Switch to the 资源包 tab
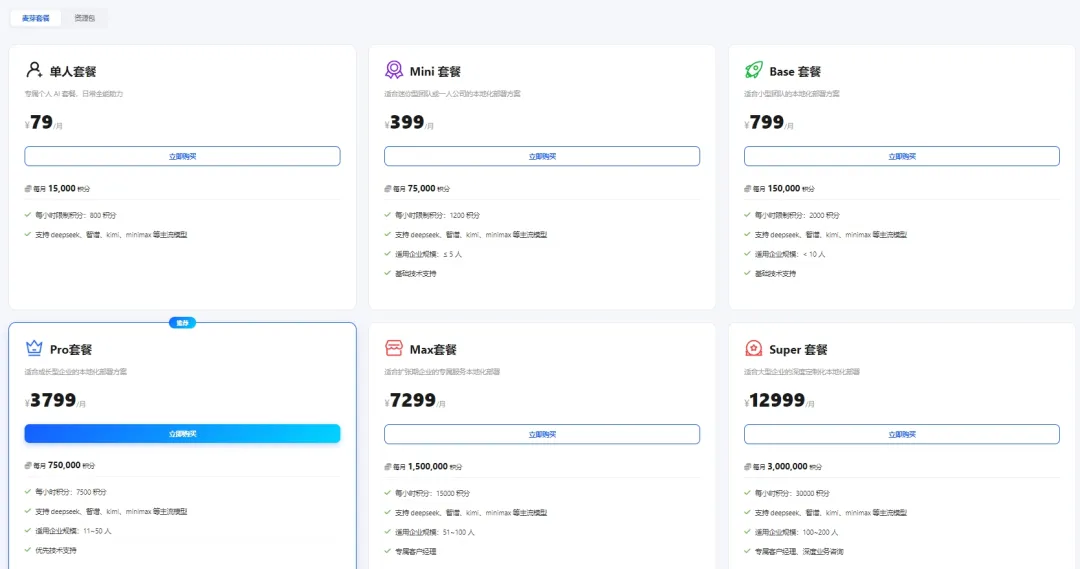The height and width of the screenshot is (569, 1080). coord(85,18)
